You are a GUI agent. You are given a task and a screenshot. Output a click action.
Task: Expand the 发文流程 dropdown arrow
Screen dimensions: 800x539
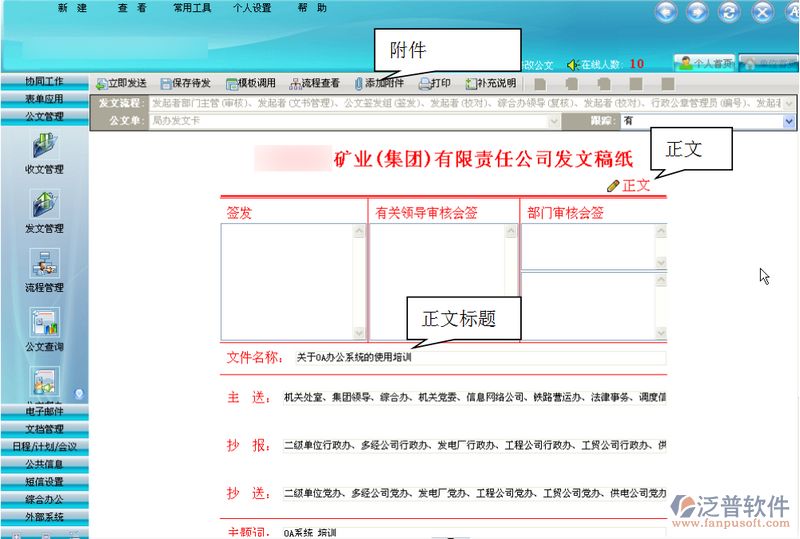pos(789,104)
